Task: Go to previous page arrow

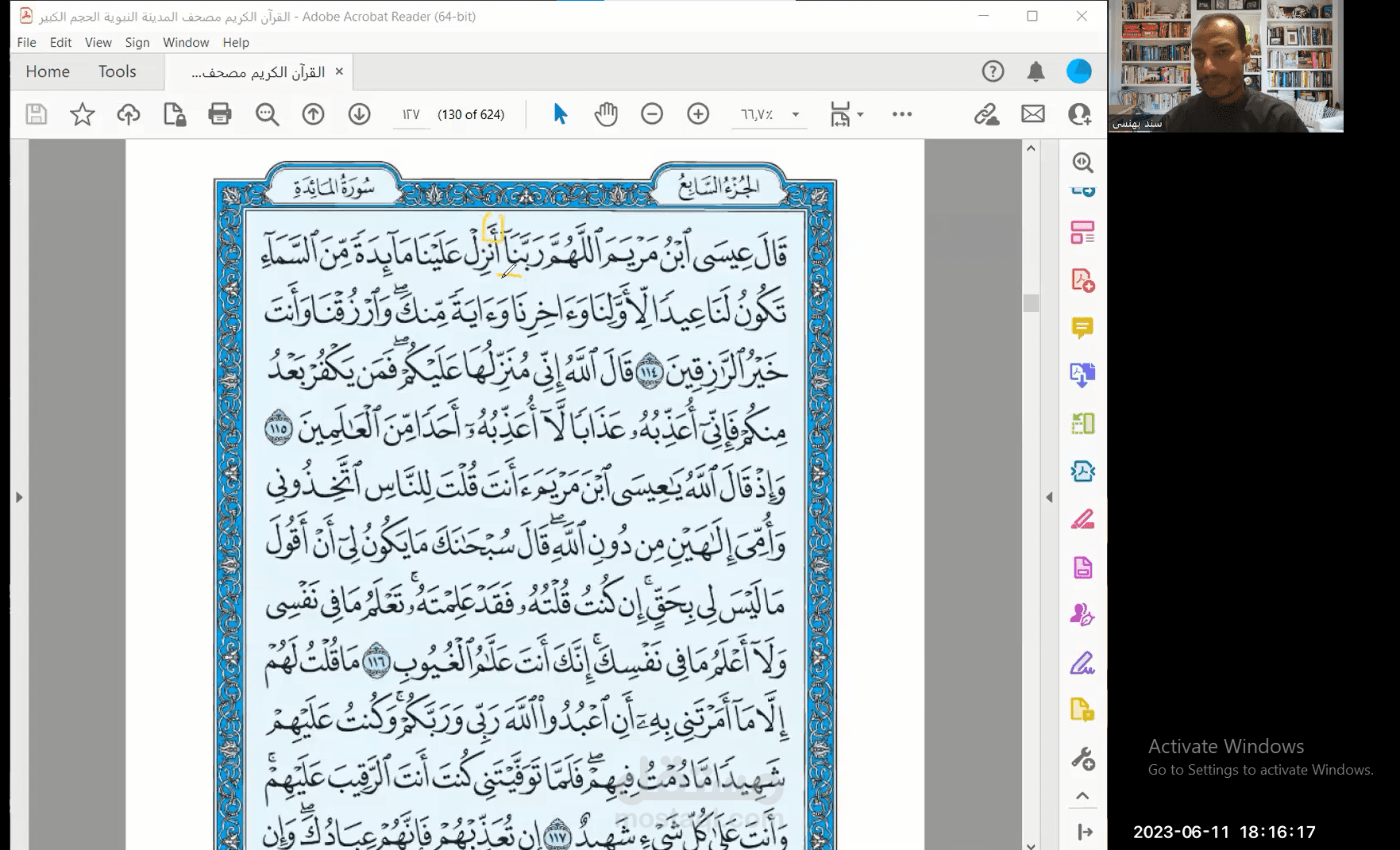Action: coord(313,114)
